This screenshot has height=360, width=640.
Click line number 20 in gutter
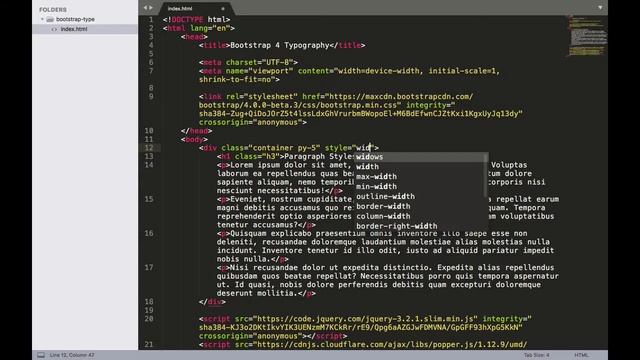[x=149, y=319]
